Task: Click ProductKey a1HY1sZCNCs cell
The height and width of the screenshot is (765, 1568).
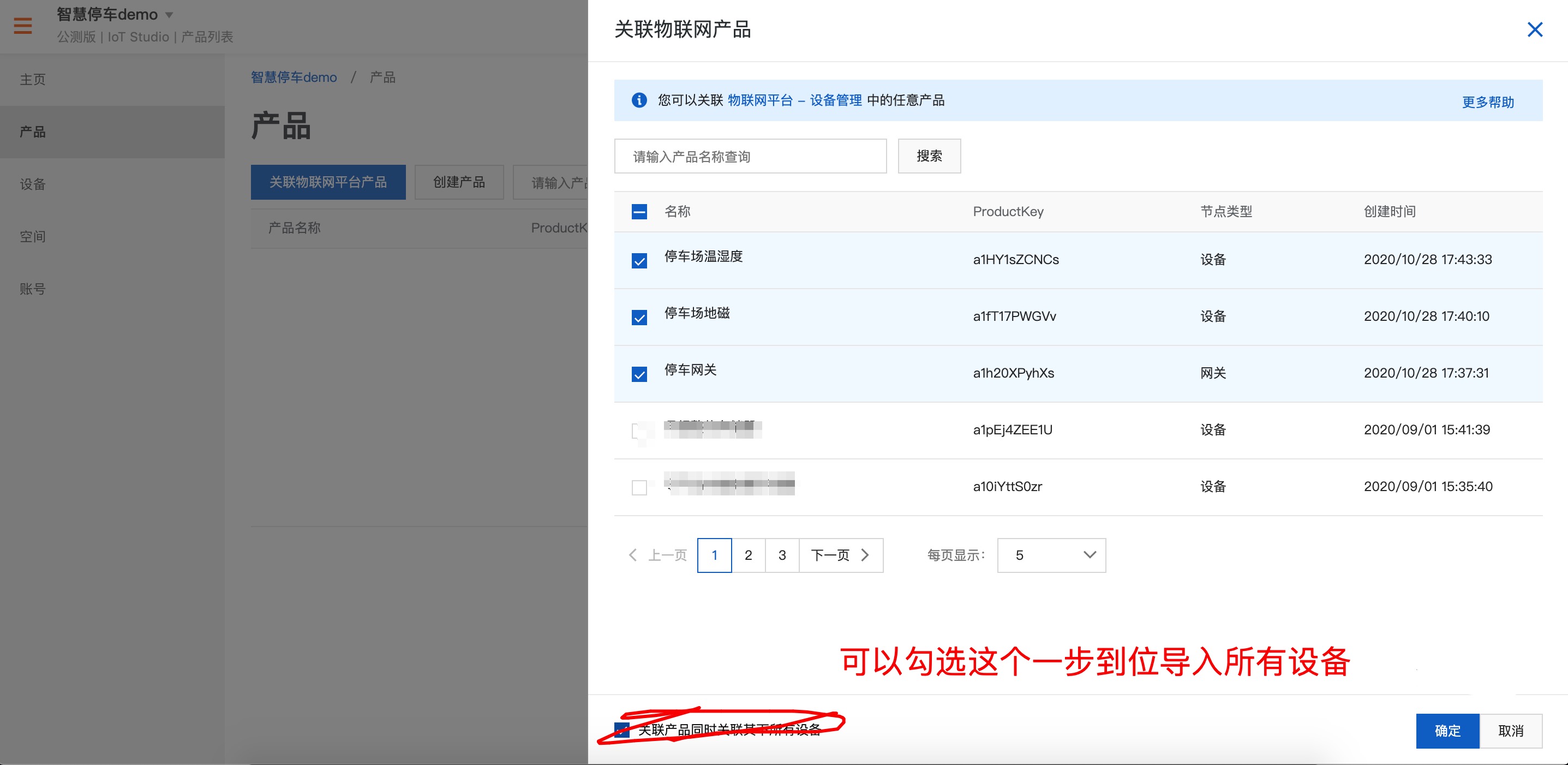Action: [x=1015, y=259]
